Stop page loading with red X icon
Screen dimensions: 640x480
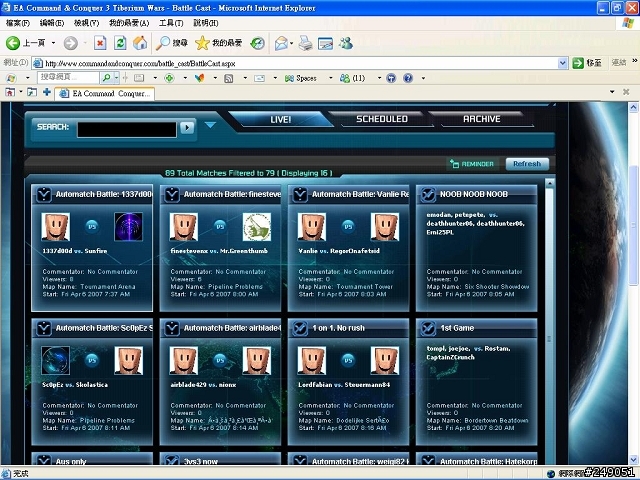click(x=100, y=43)
